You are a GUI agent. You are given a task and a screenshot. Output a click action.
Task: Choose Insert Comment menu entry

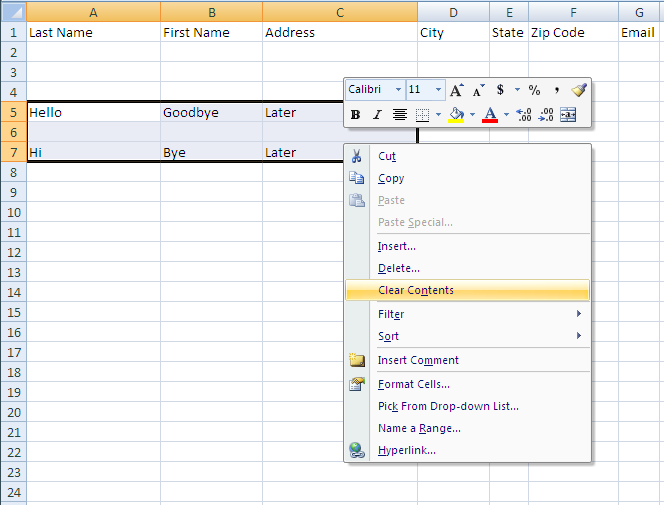click(468, 360)
